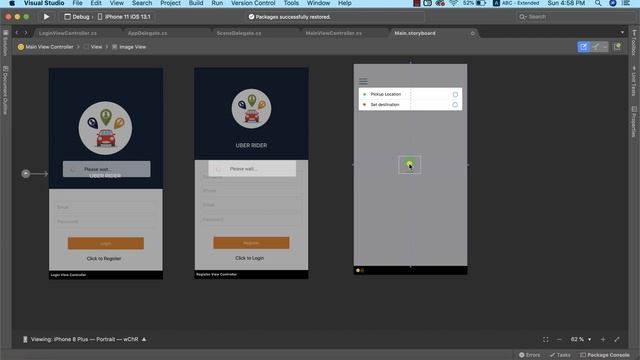Switch to AppDelegate.cs tab
The height and width of the screenshot is (360, 640).
point(147,33)
